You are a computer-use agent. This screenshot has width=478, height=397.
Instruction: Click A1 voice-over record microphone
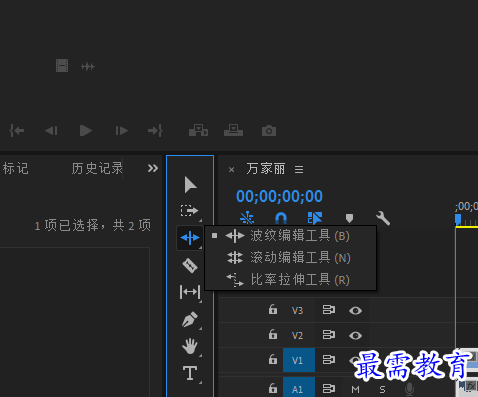409,389
